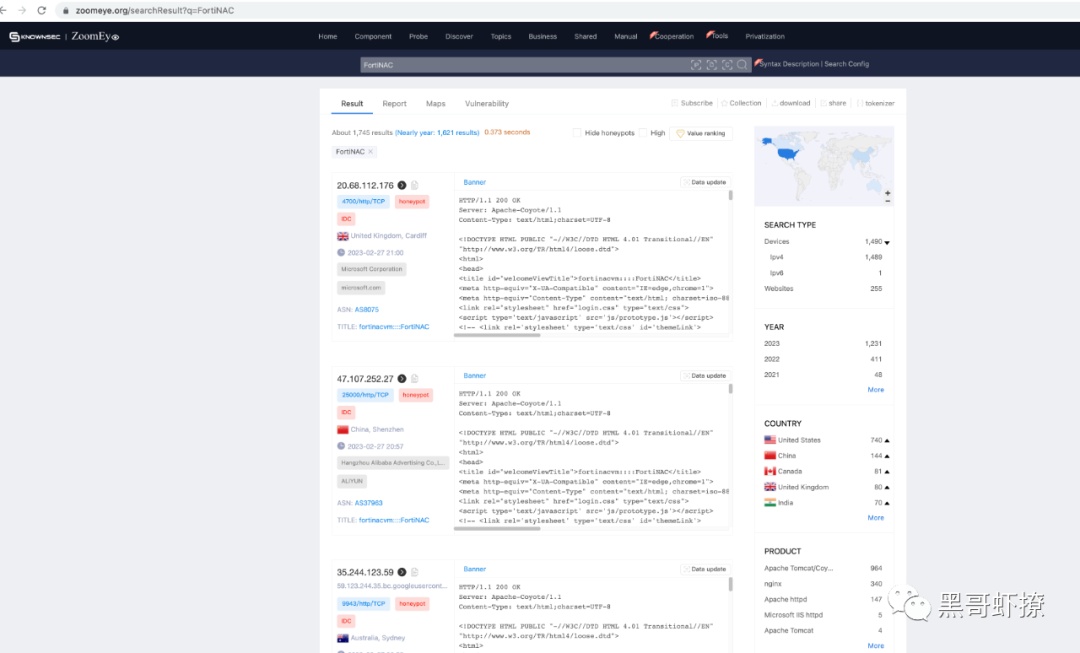Switch to the Result tab
The width and height of the screenshot is (1080, 653).
tap(352, 103)
